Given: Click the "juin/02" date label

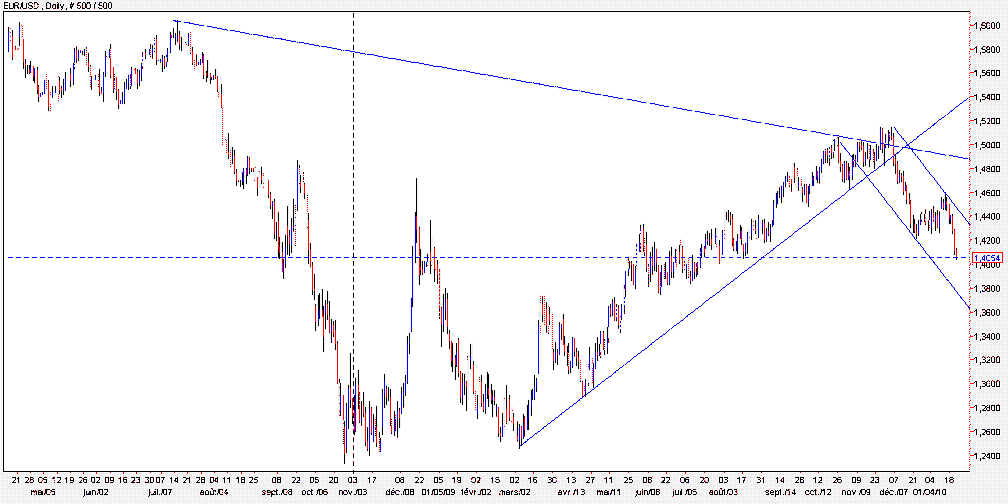Looking at the screenshot, I should pyautogui.click(x=95, y=492).
